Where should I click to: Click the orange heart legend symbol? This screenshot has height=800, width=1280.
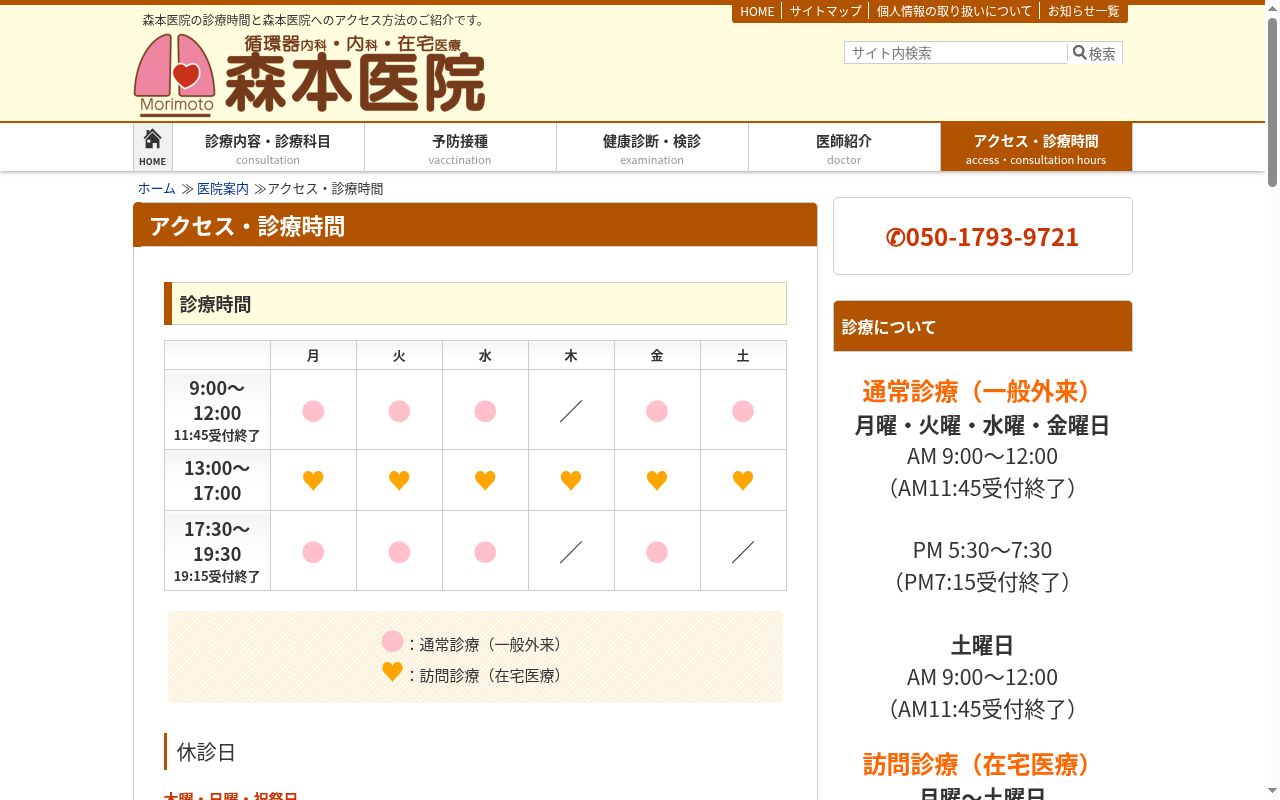392,672
